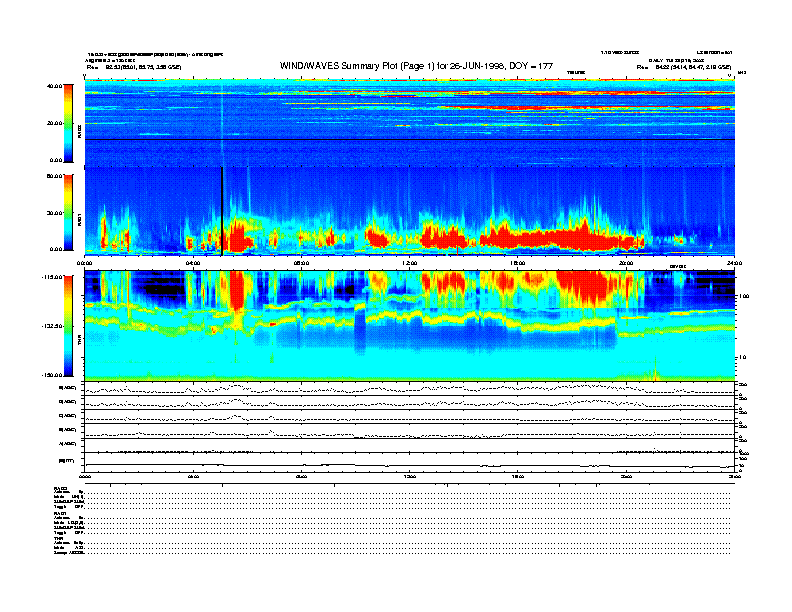This screenshot has width=792, height=612.
Task: Click the bottom TNR color scale bar
Action: 69,325
